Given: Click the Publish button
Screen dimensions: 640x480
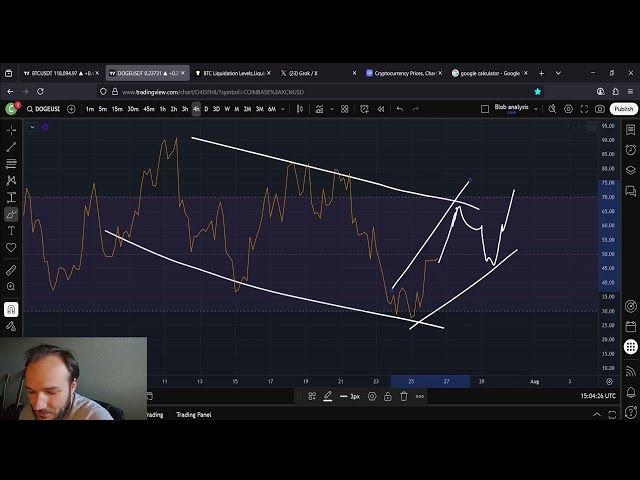Looking at the screenshot, I should 624,109.
